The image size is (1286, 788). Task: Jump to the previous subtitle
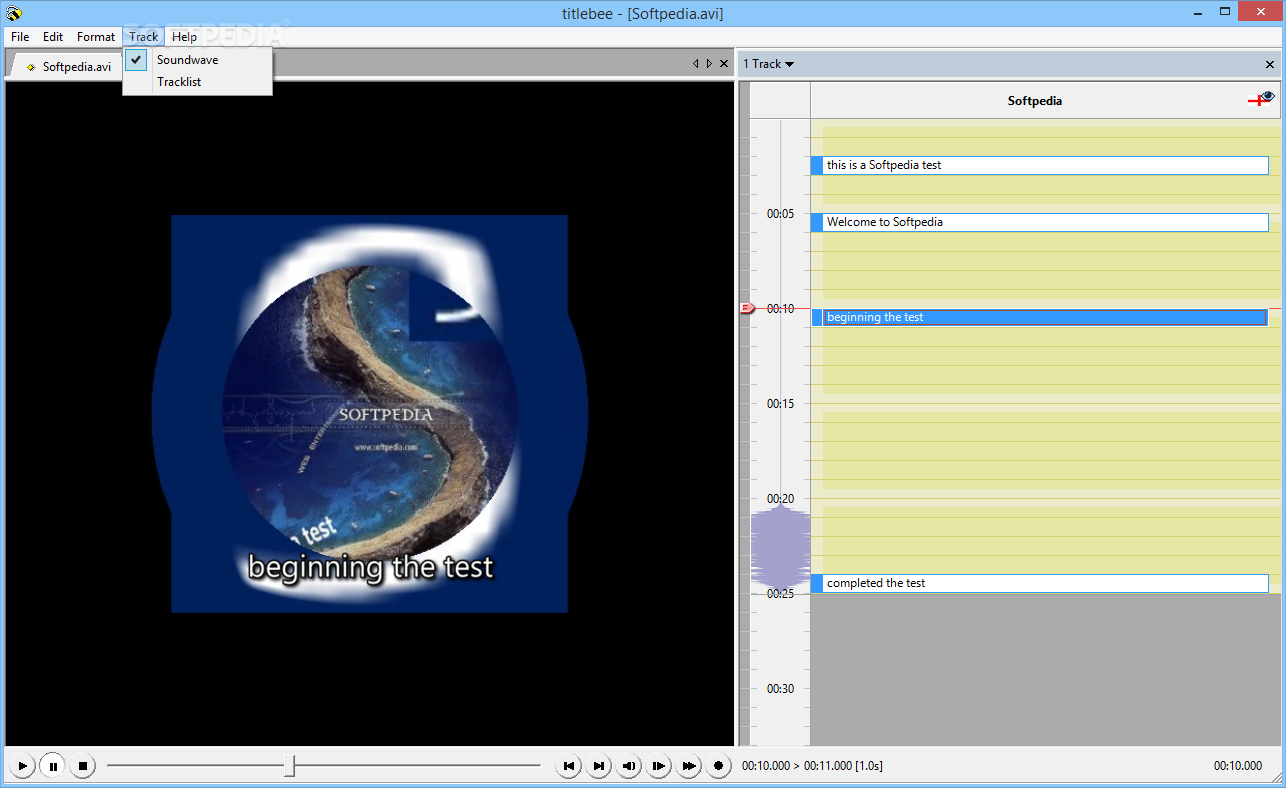569,766
